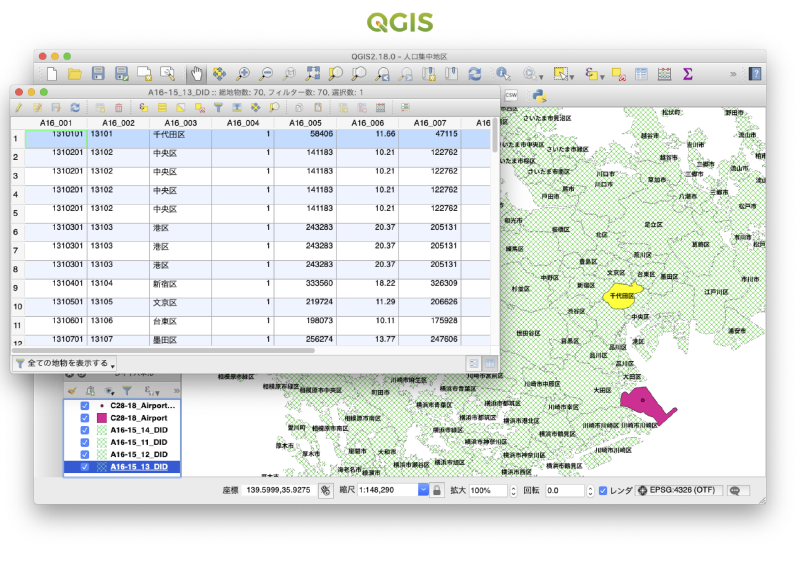Click the EPSG:4326 (OTF) CRS button

680,490
